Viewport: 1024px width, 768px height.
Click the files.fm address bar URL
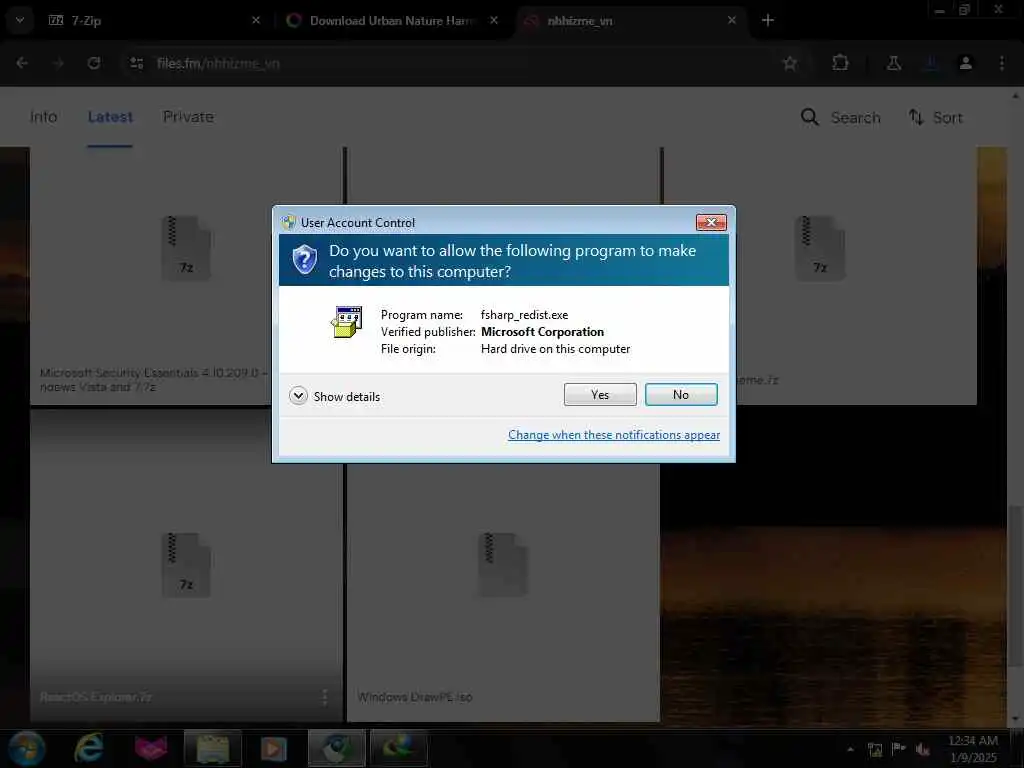218,63
